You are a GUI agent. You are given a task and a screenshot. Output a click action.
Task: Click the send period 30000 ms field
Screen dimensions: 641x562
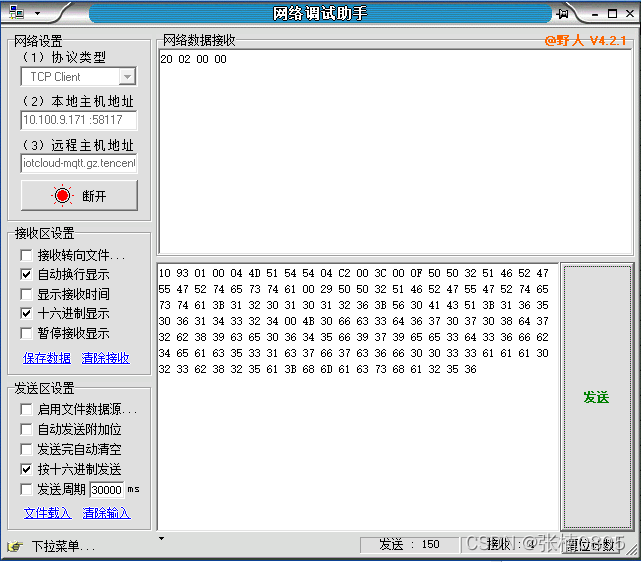coord(106,490)
